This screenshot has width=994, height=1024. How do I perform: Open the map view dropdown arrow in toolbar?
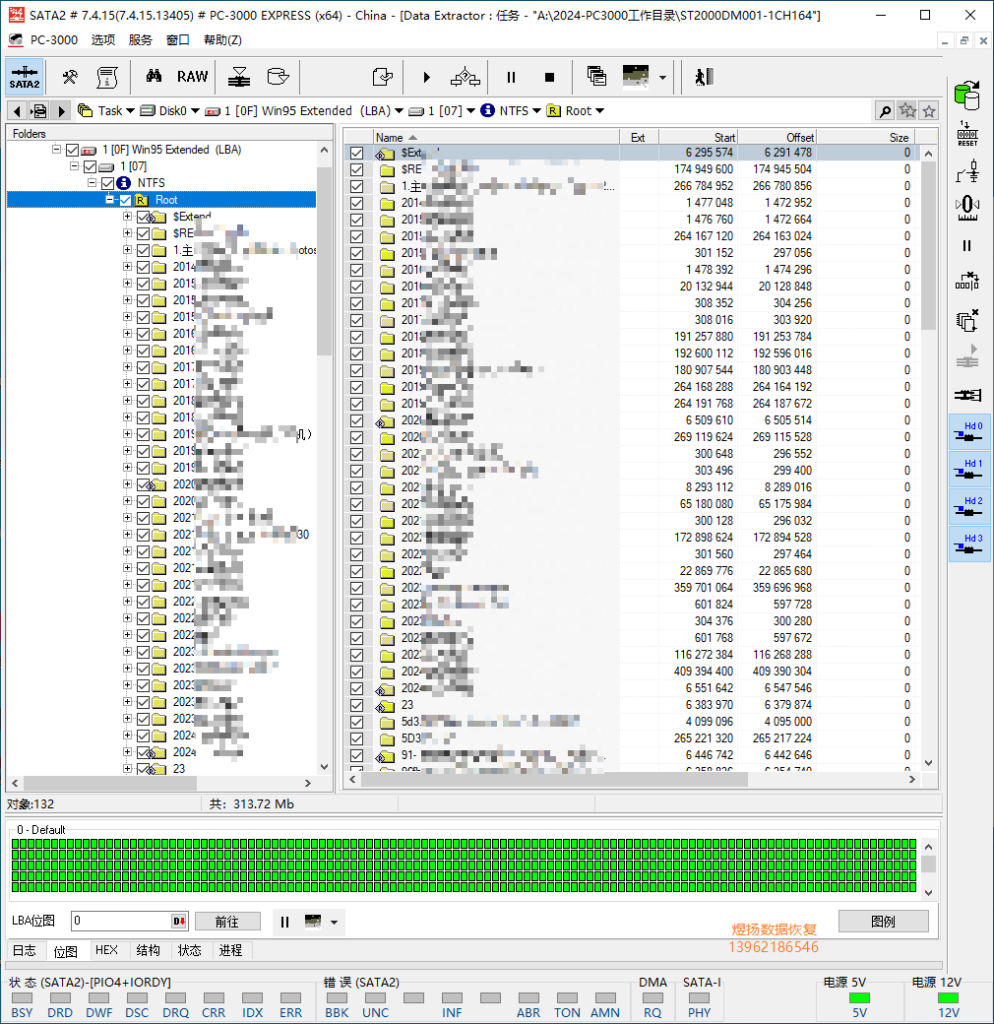[x=662, y=77]
